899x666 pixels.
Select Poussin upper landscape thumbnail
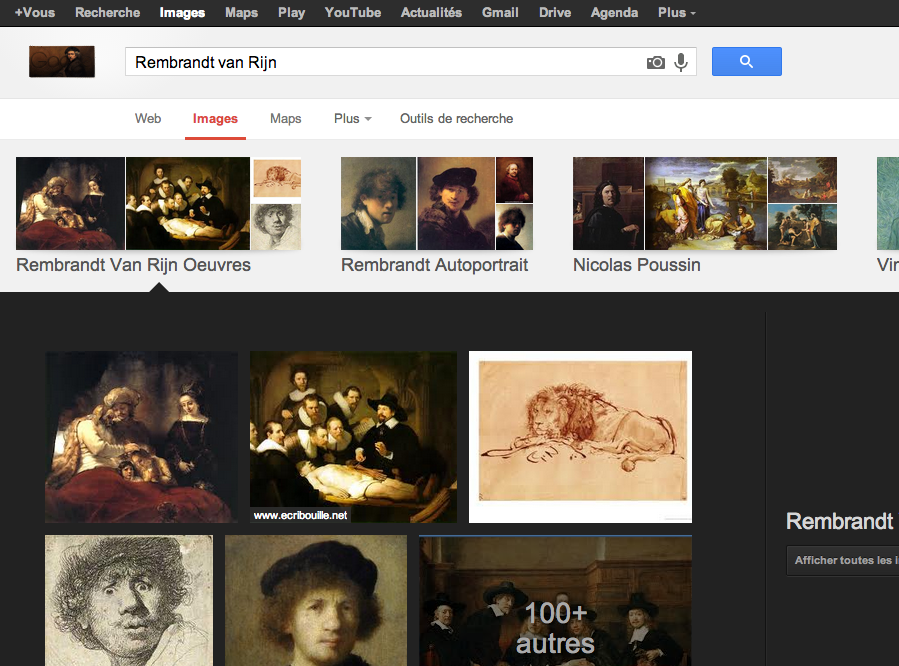click(802, 180)
